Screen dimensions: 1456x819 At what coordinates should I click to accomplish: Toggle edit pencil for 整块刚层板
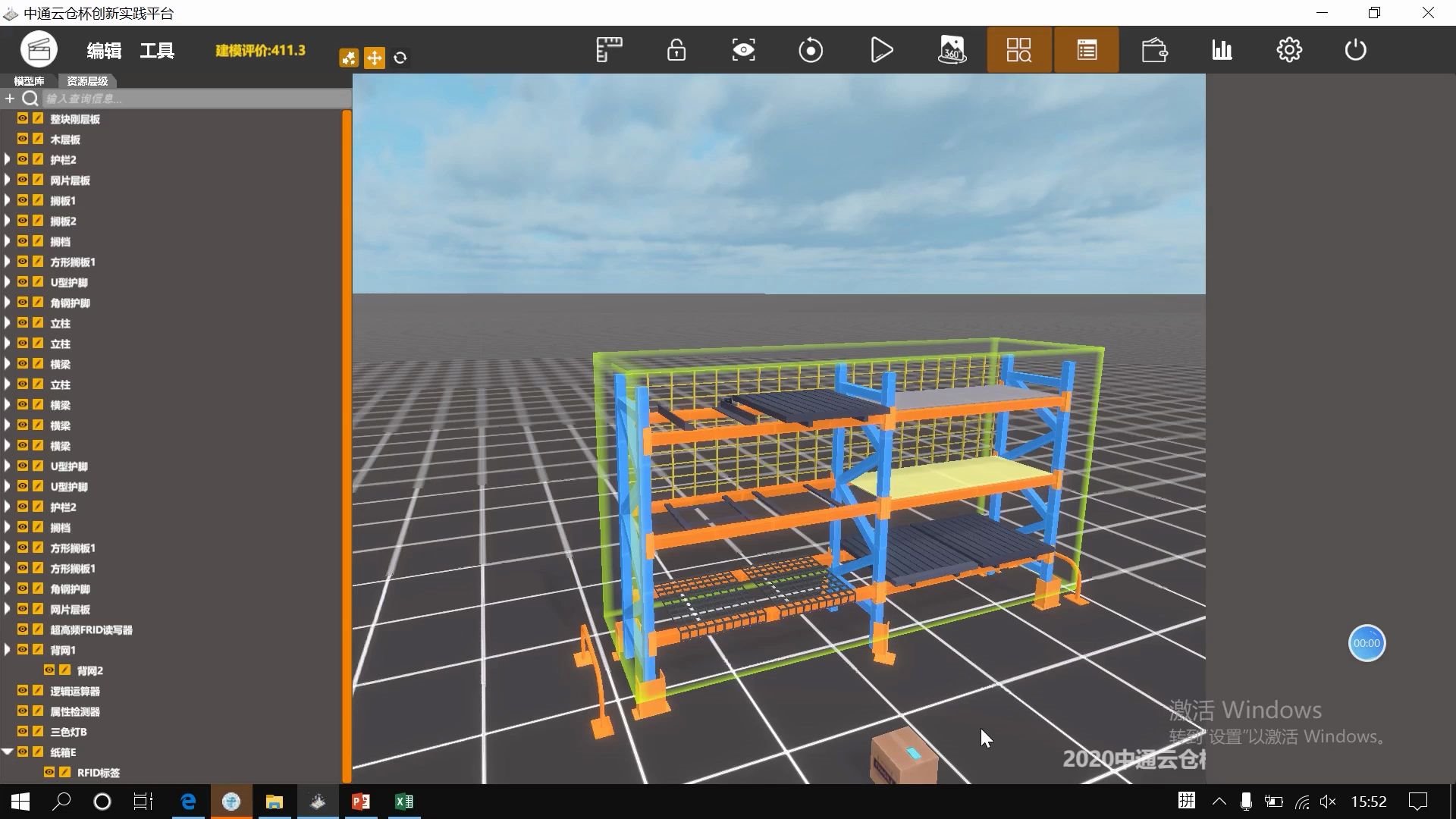point(37,118)
